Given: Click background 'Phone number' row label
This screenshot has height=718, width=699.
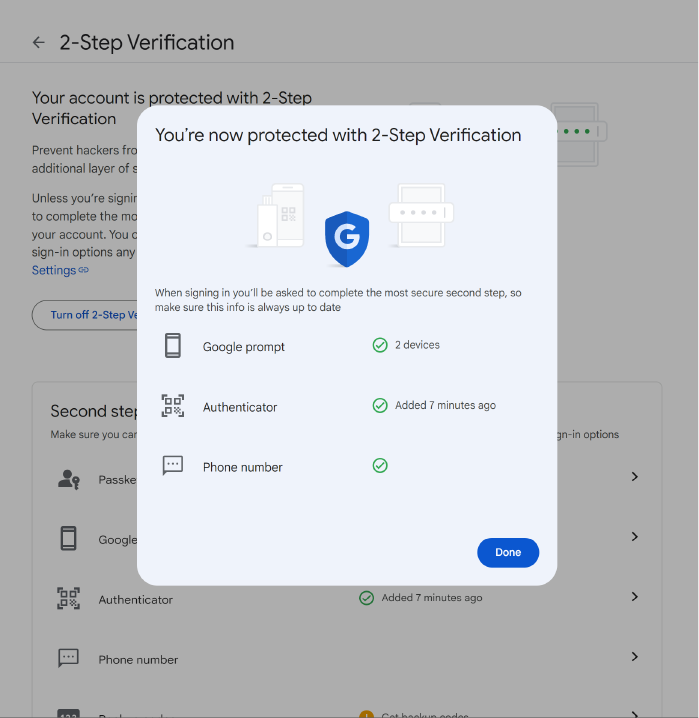Looking at the screenshot, I should (x=138, y=660).
